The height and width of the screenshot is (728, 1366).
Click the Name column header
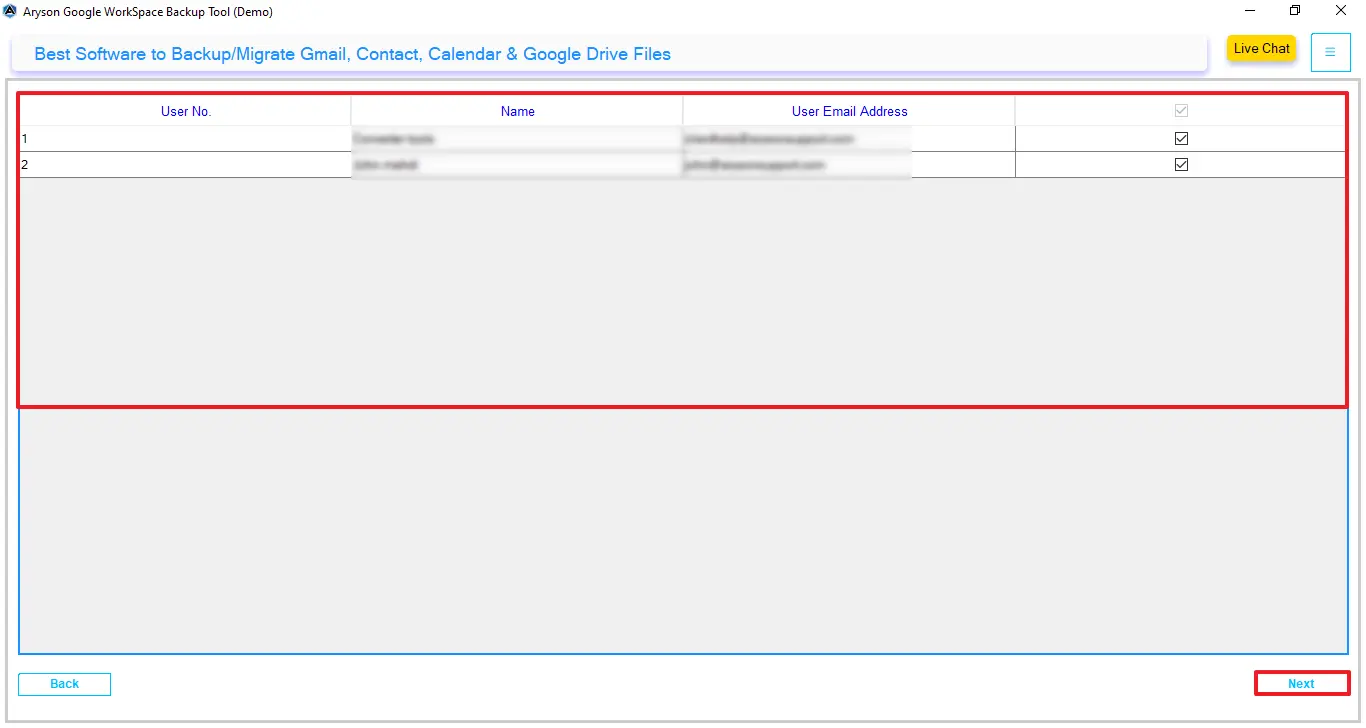pos(517,110)
